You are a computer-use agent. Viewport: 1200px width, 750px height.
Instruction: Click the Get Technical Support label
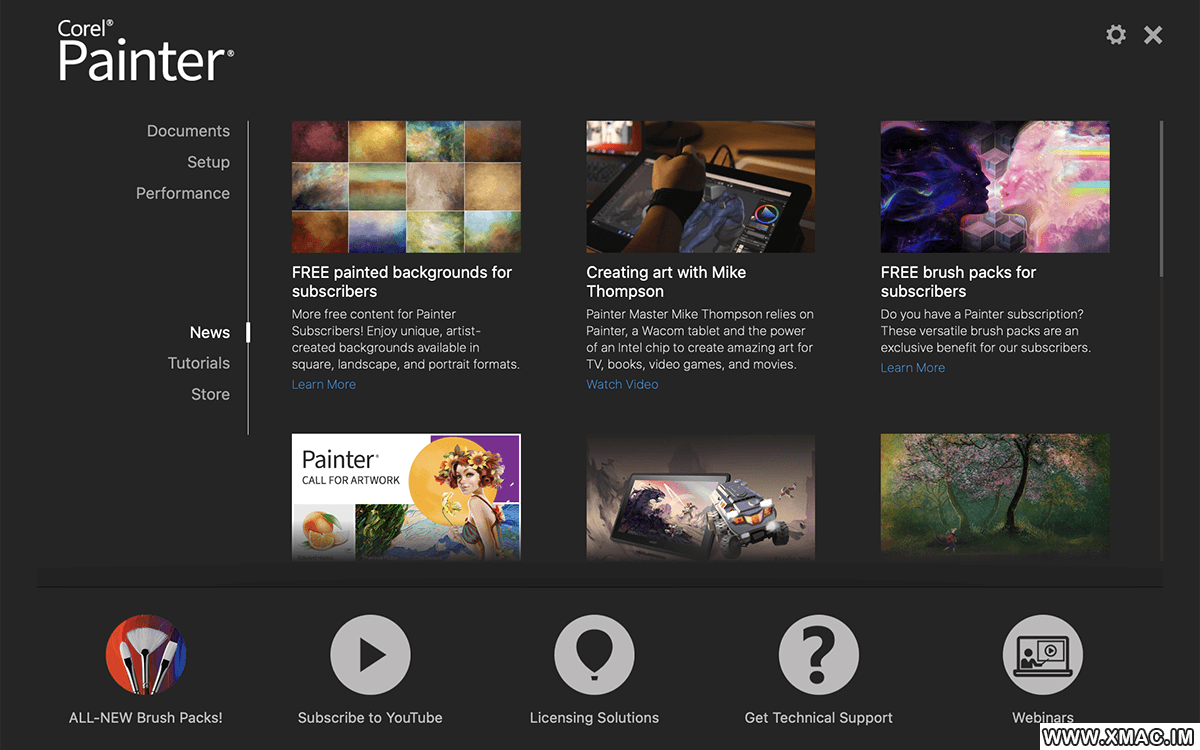tap(819, 718)
